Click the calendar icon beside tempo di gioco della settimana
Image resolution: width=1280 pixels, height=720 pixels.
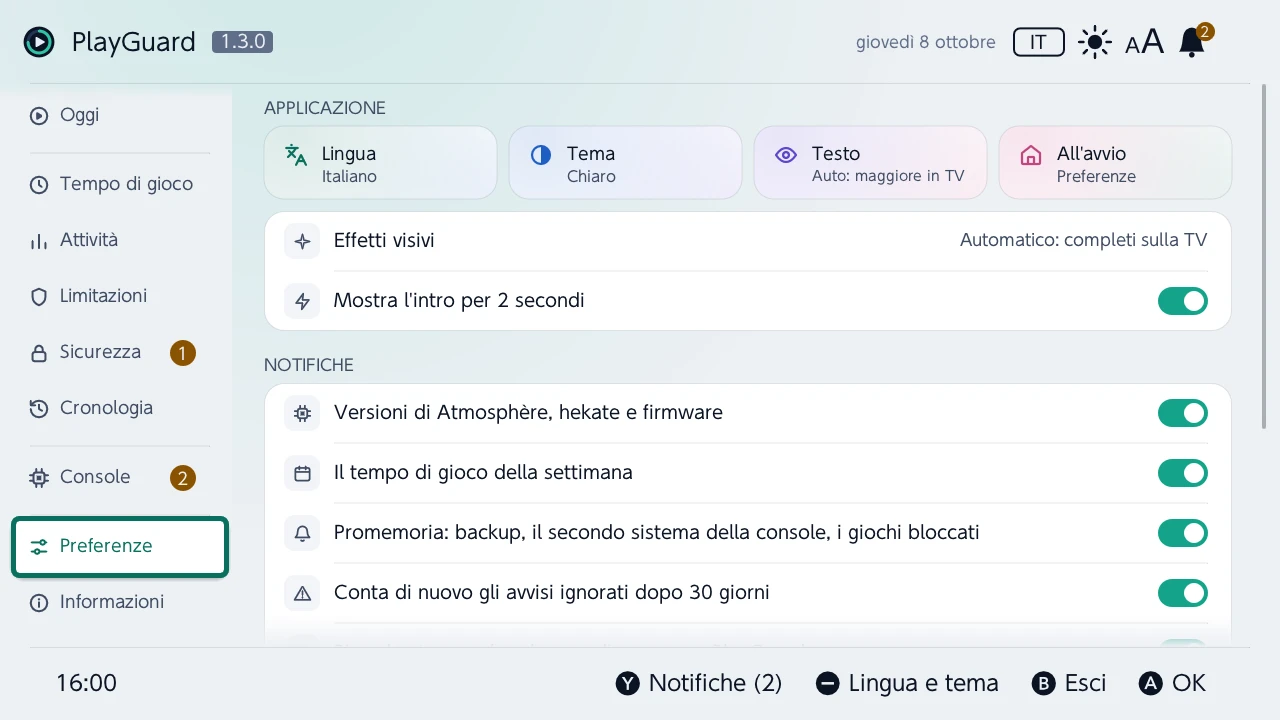pos(302,473)
